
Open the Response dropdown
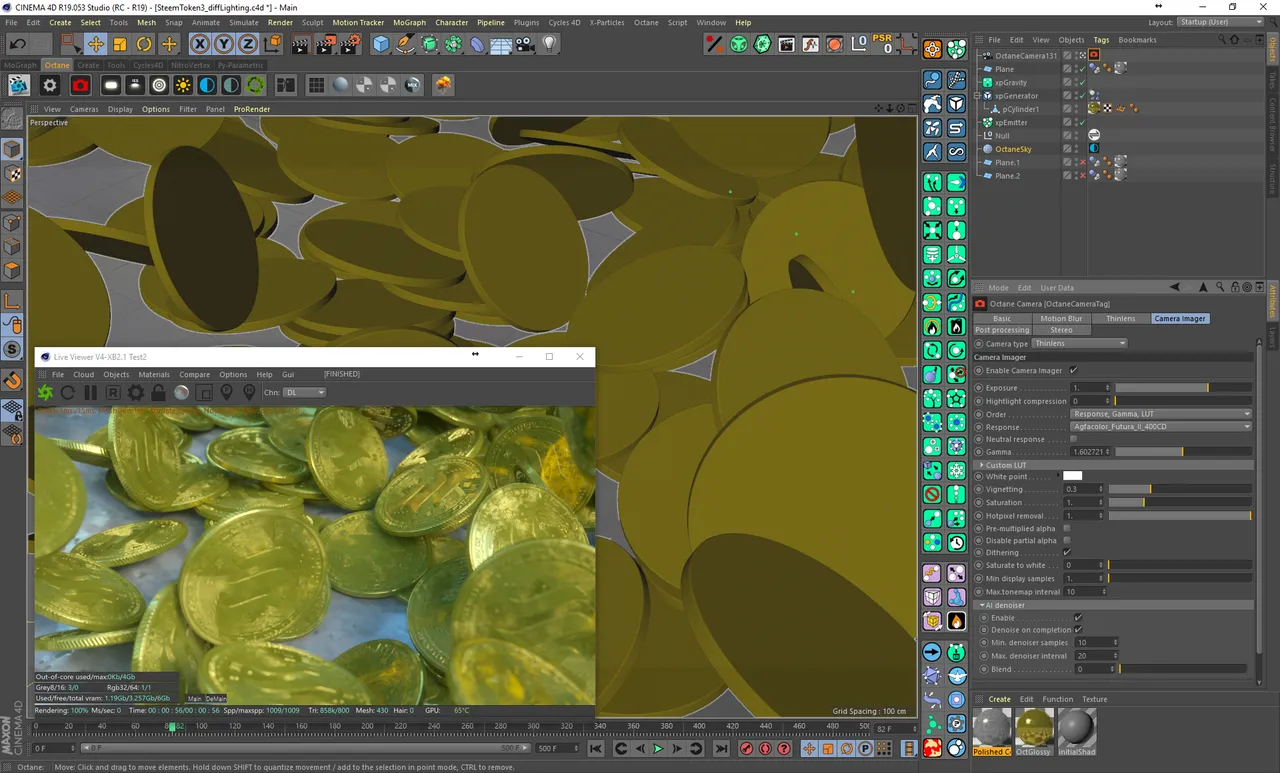(1161, 427)
